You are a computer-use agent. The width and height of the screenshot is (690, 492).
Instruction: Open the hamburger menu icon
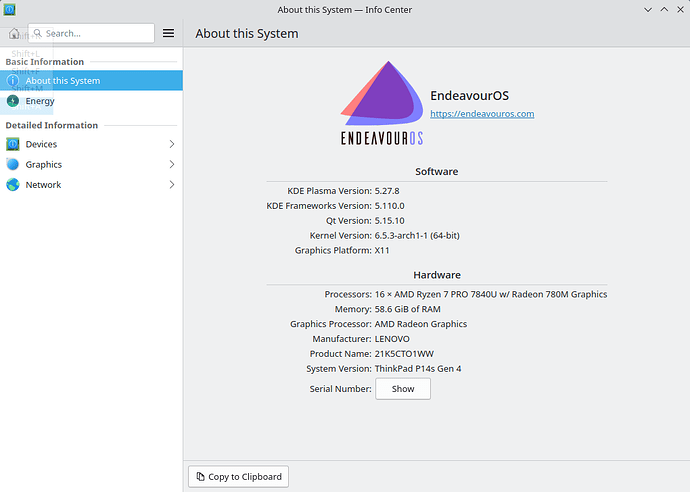coord(168,33)
